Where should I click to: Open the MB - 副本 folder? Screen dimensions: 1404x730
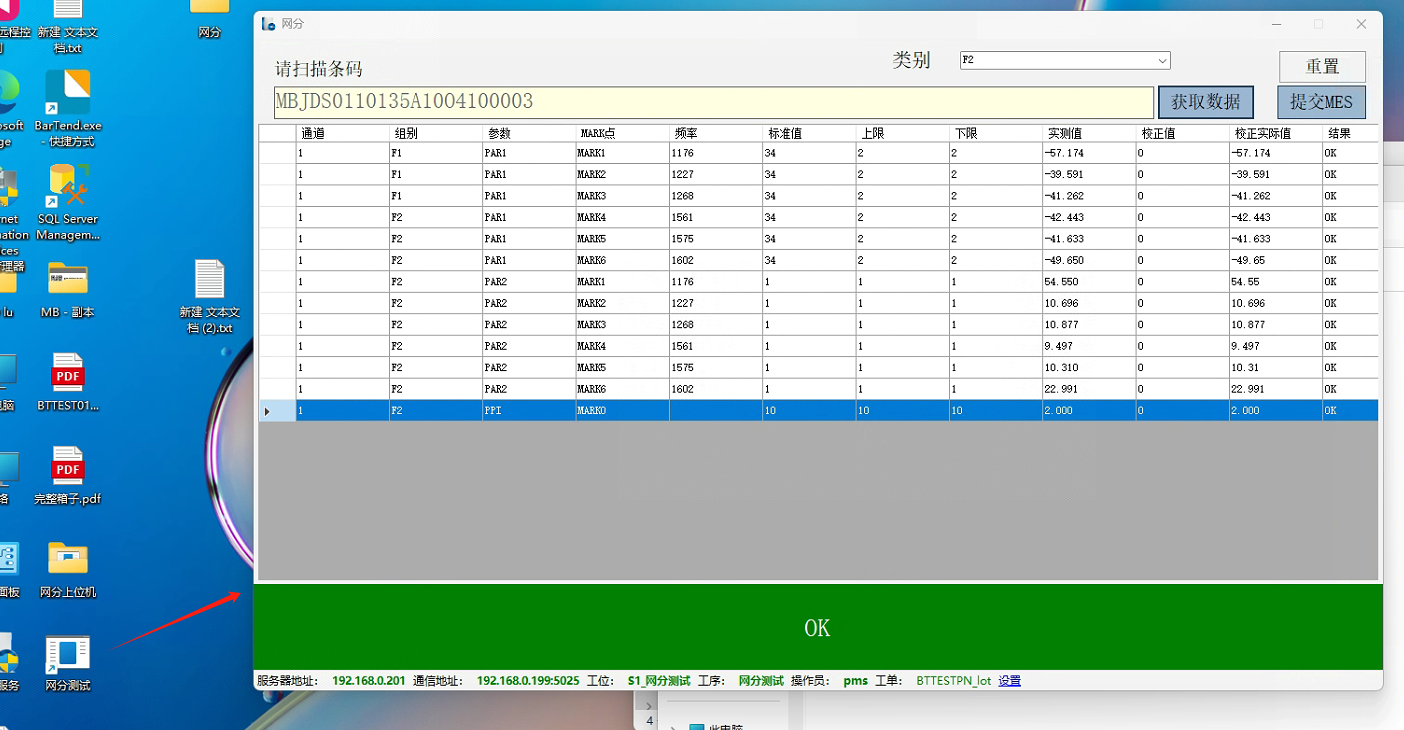click(x=68, y=283)
